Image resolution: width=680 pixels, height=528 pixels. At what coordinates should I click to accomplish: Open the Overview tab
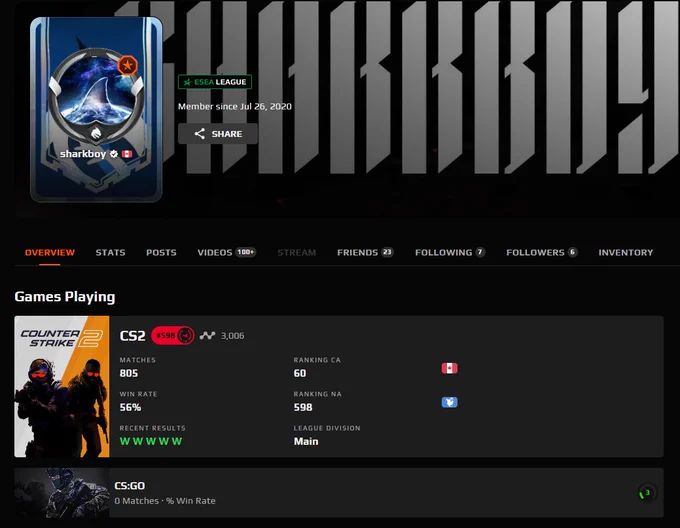49,252
